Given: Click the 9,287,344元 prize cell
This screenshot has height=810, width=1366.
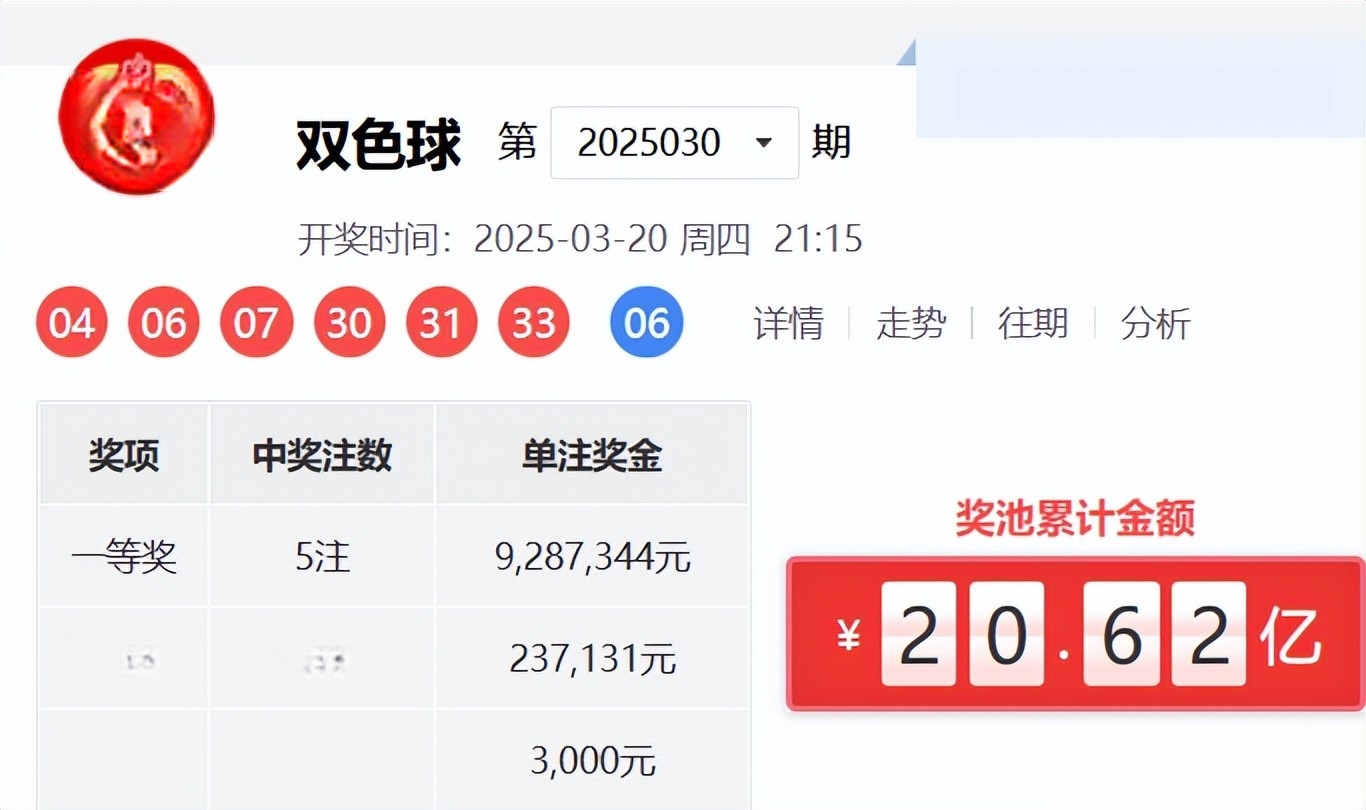Looking at the screenshot, I should pos(593,557).
